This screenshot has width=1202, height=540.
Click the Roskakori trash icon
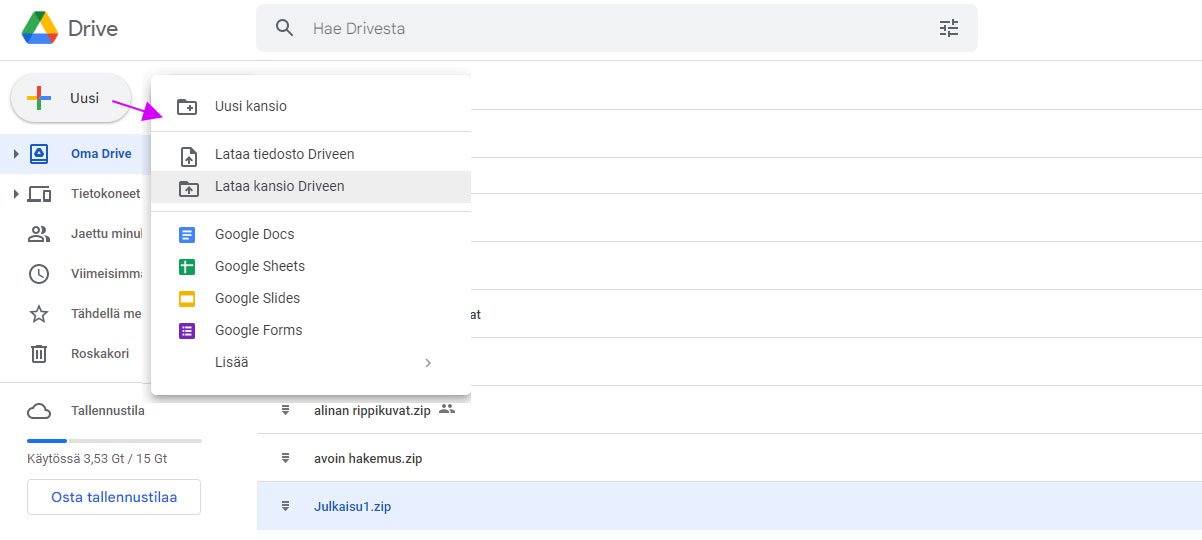coord(39,354)
